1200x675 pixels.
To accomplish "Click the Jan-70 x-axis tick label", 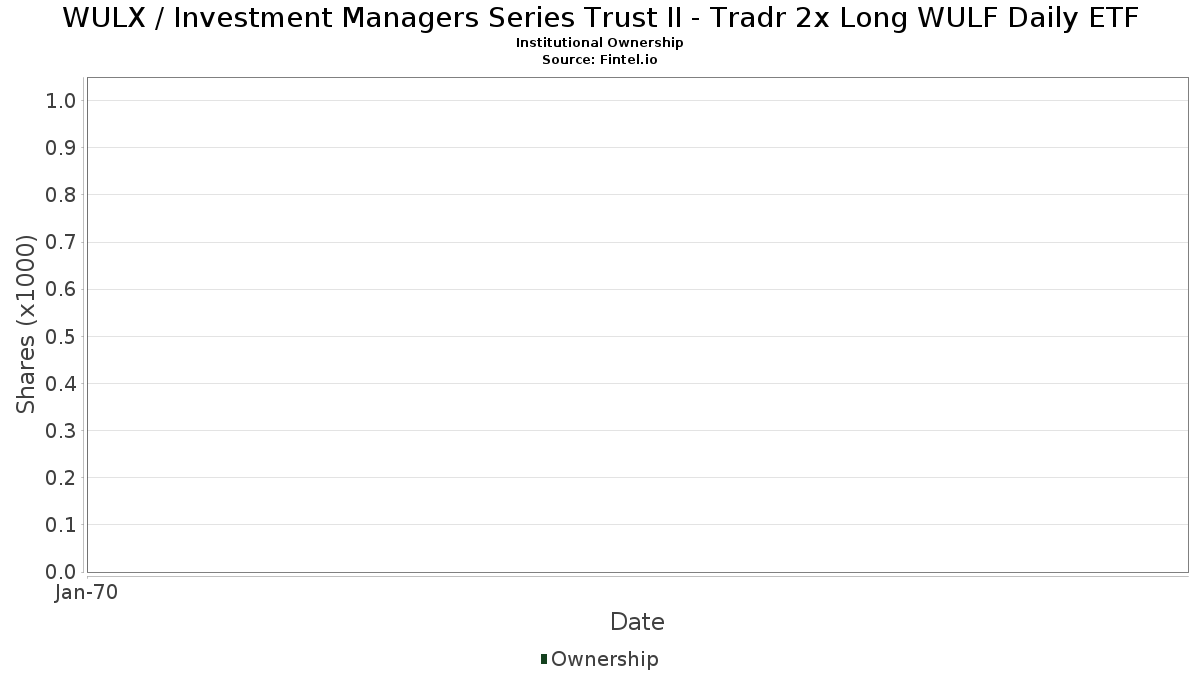I will pos(87,593).
